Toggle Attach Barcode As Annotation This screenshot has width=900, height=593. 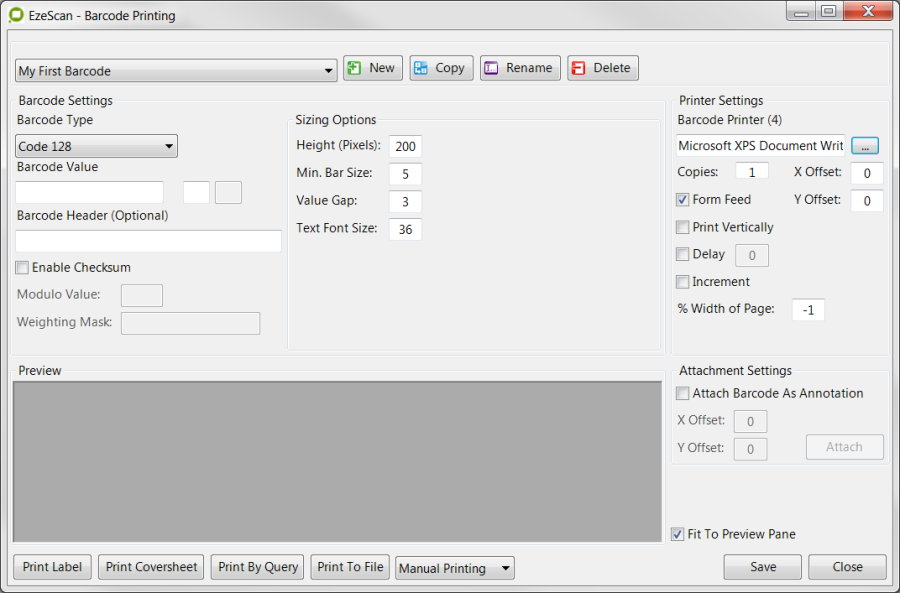[x=683, y=394]
